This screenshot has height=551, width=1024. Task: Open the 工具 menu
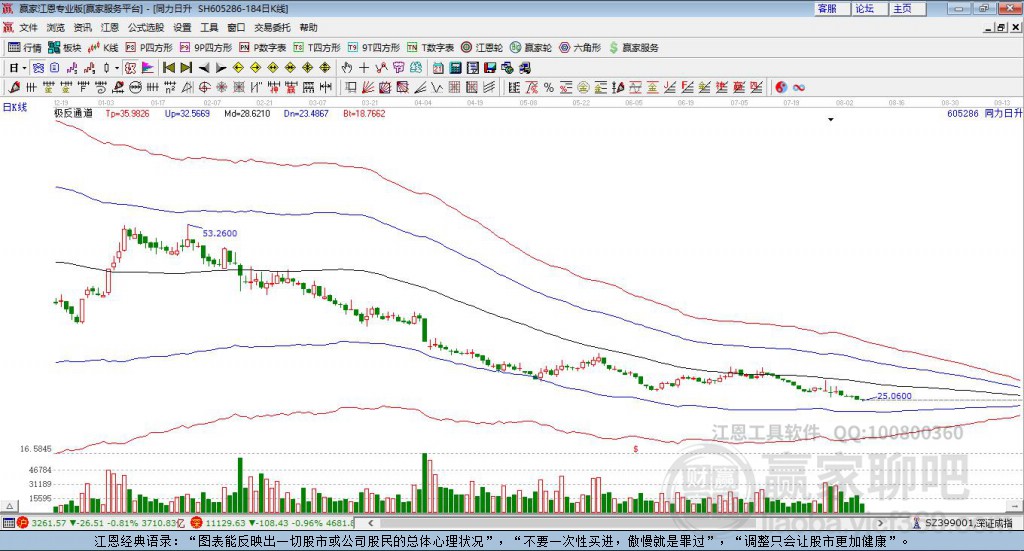pos(209,27)
